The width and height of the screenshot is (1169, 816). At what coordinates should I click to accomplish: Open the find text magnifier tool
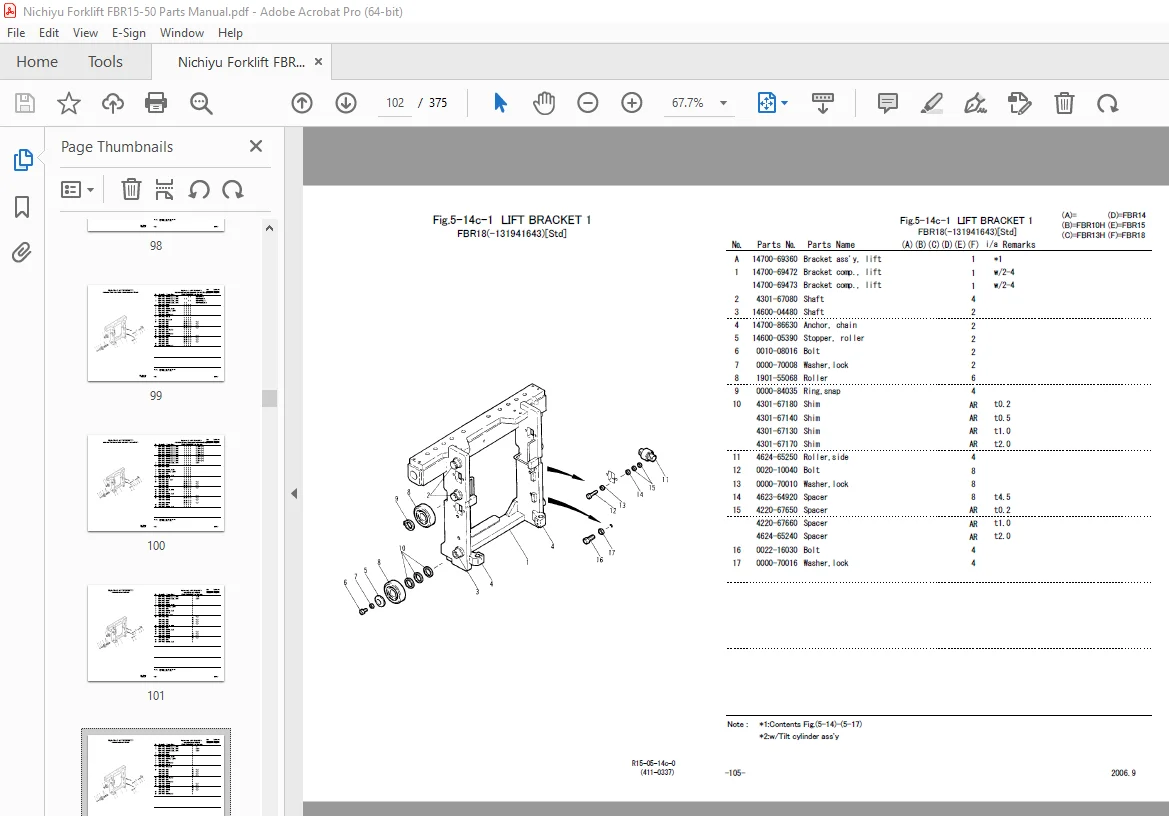(x=201, y=103)
